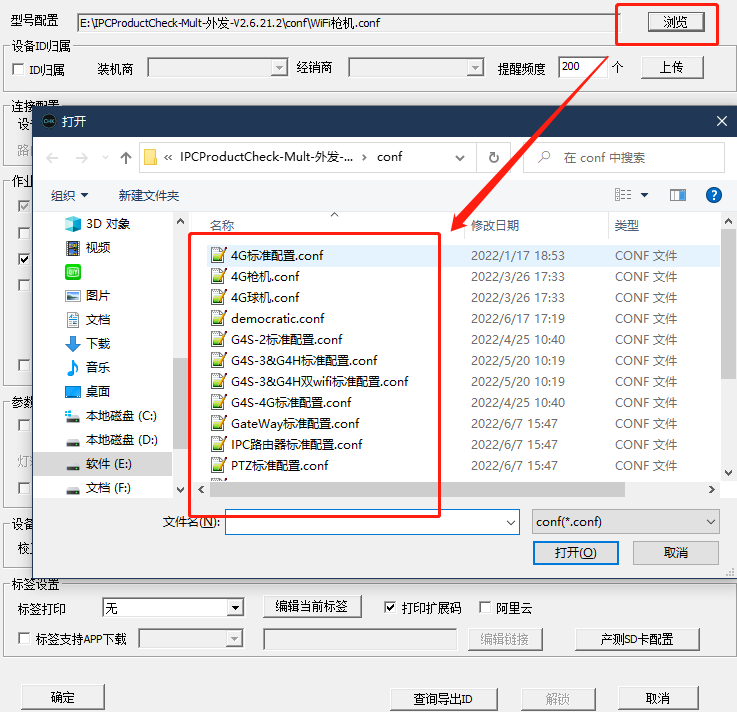Click the 上传 upload button
This screenshot has height=712, width=737.
click(672, 68)
